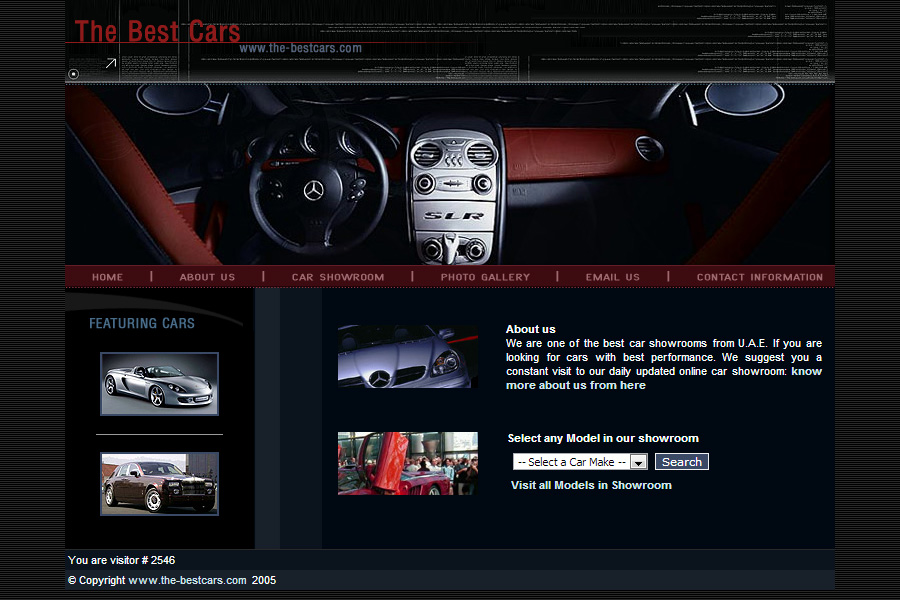The width and height of the screenshot is (900, 600).
Task: Open the EMAIL US navigation link
Action: coord(612,277)
